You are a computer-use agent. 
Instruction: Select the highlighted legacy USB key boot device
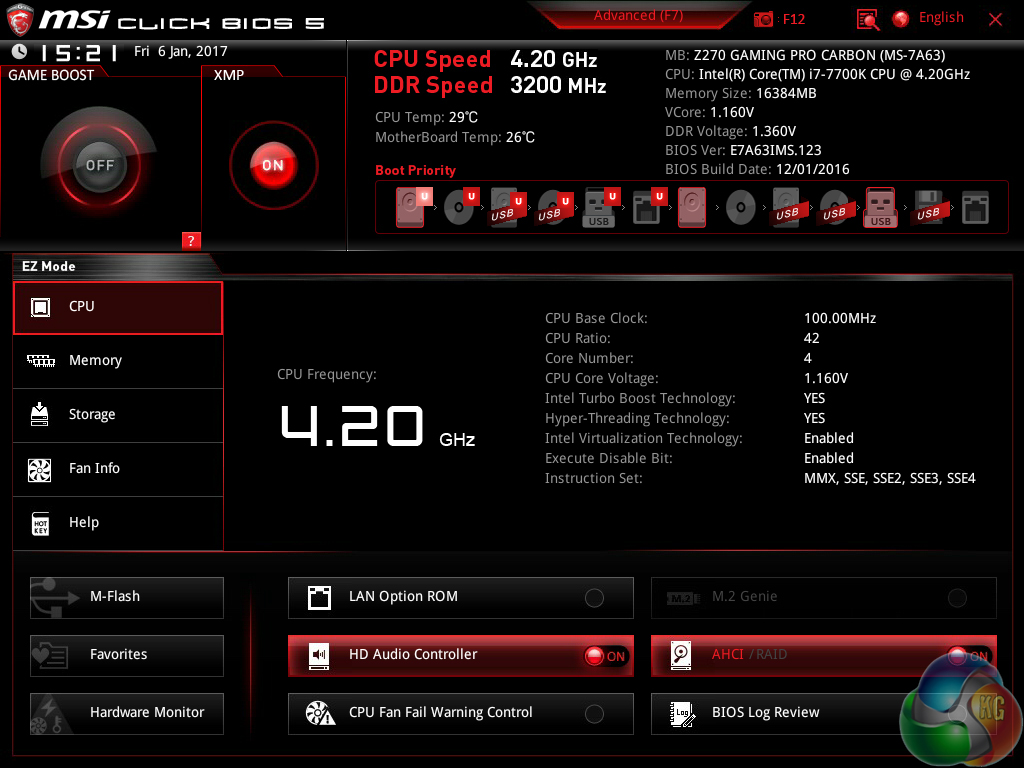[880, 207]
